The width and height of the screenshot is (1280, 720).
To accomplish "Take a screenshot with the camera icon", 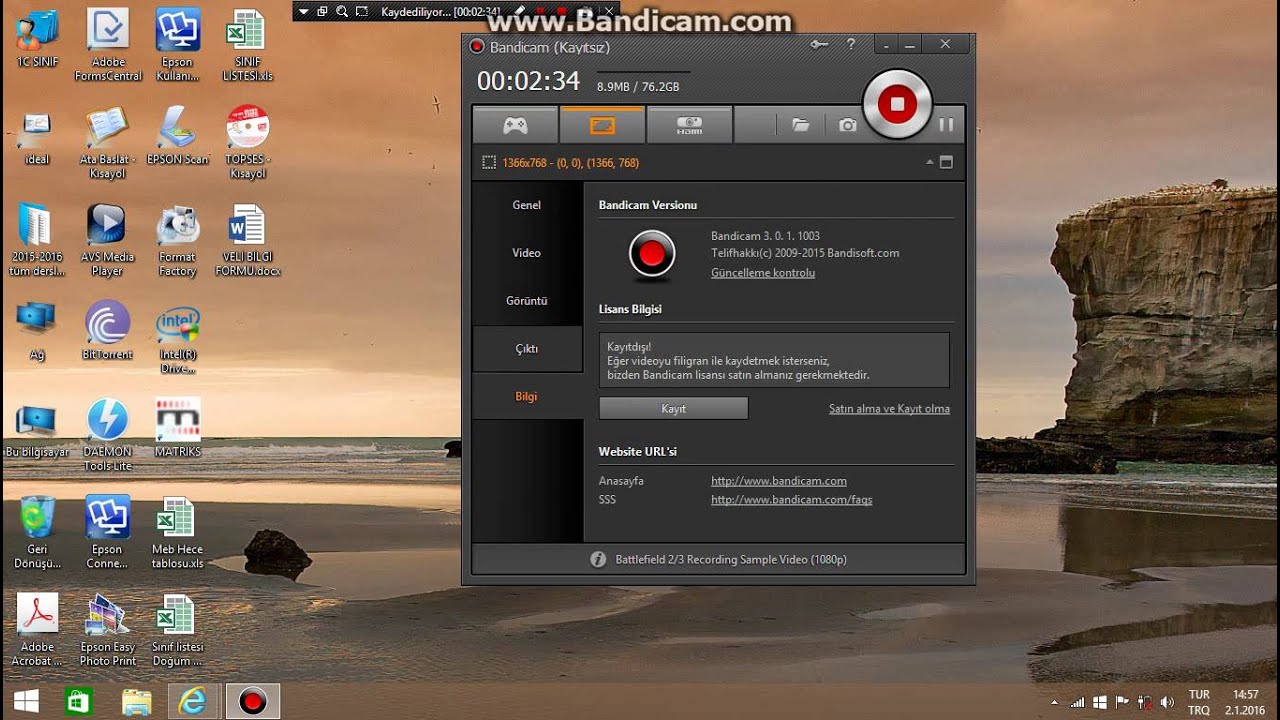I will [x=848, y=125].
